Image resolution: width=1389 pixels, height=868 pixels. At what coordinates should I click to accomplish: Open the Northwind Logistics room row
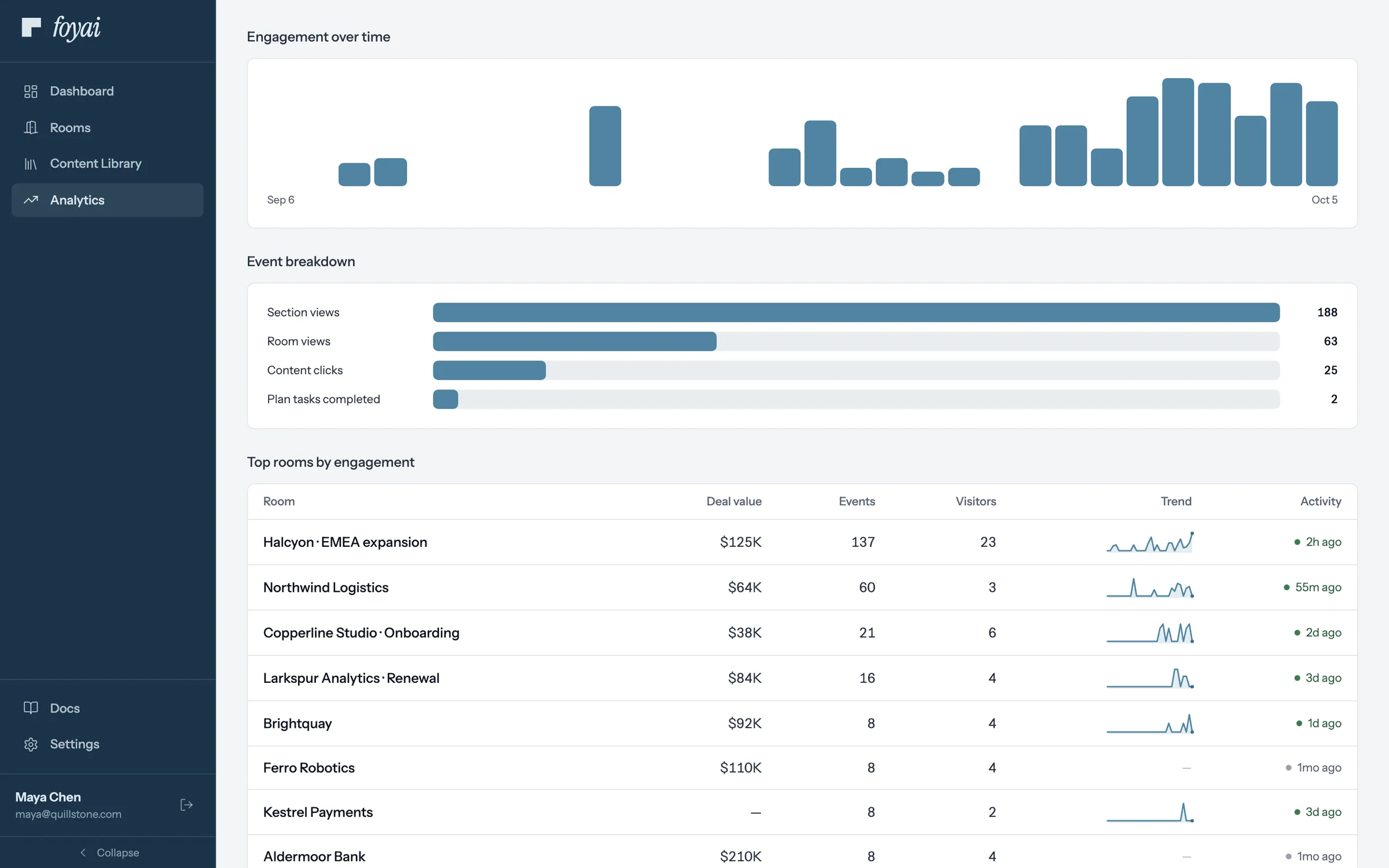coord(802,587)
